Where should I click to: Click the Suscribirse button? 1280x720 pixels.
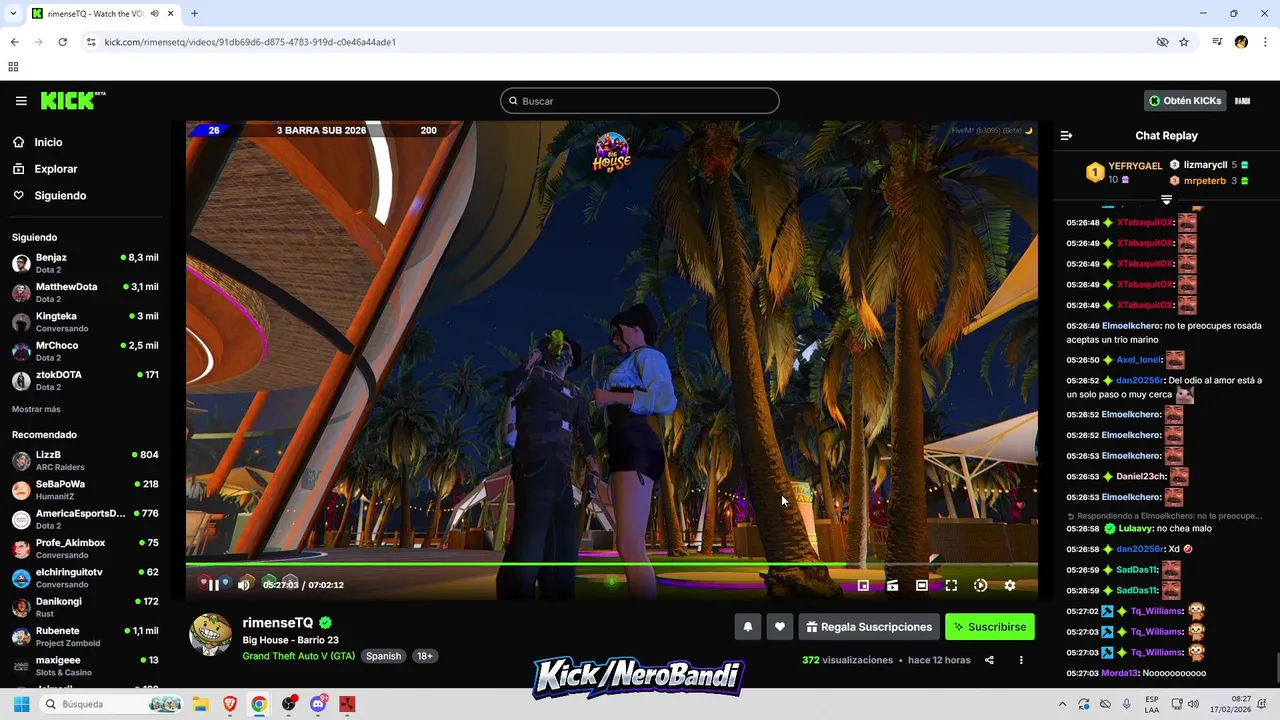990,627
